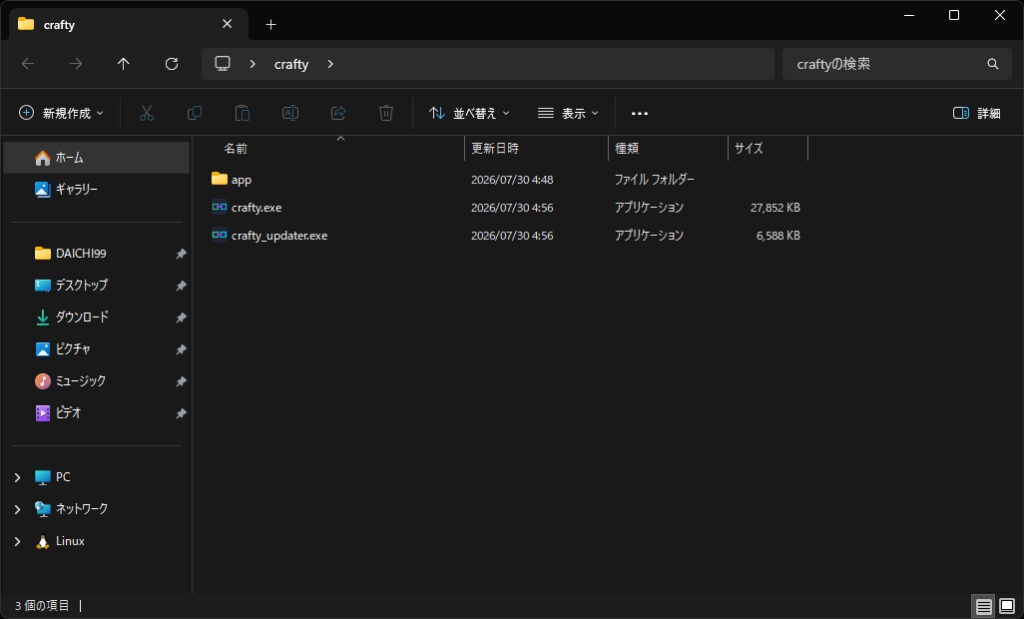Click pin icon beside デスクトップ

pos(181,285)
